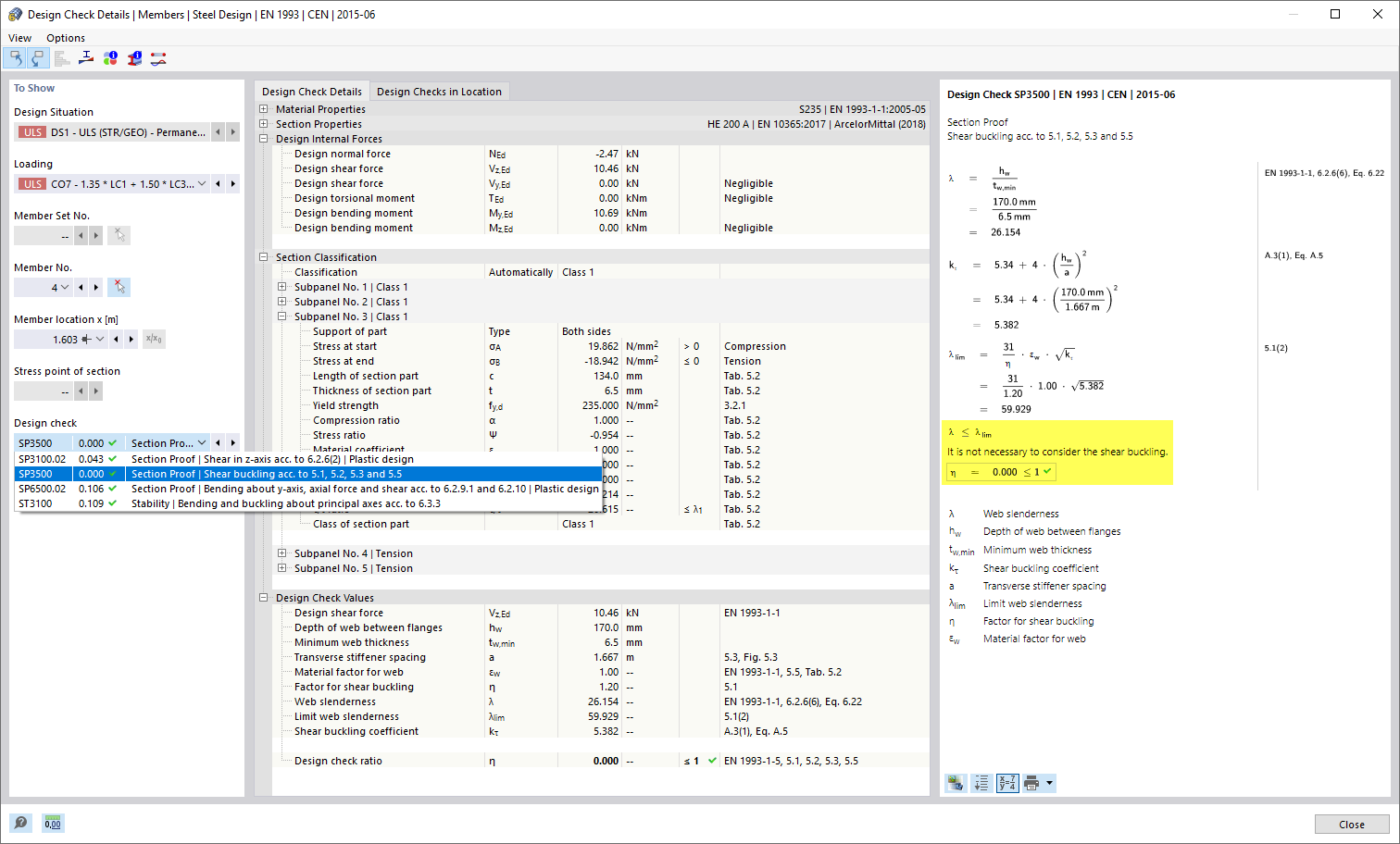Switch to Design Checks in Location tab
This screenshot has width=1400, height=844.
(439, 92)
